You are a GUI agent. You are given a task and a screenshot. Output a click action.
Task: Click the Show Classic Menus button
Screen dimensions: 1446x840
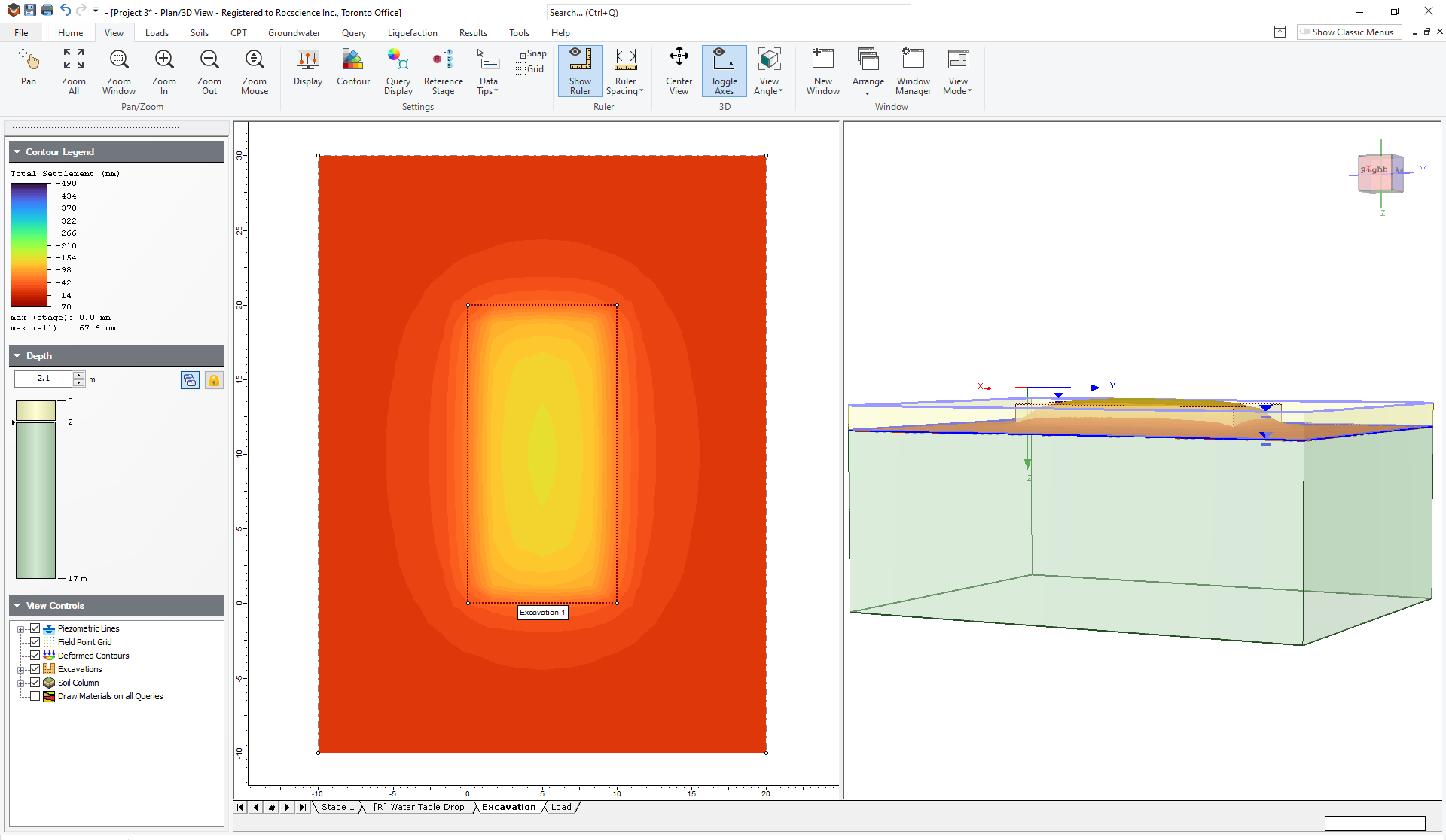[x=1348, y=32]
